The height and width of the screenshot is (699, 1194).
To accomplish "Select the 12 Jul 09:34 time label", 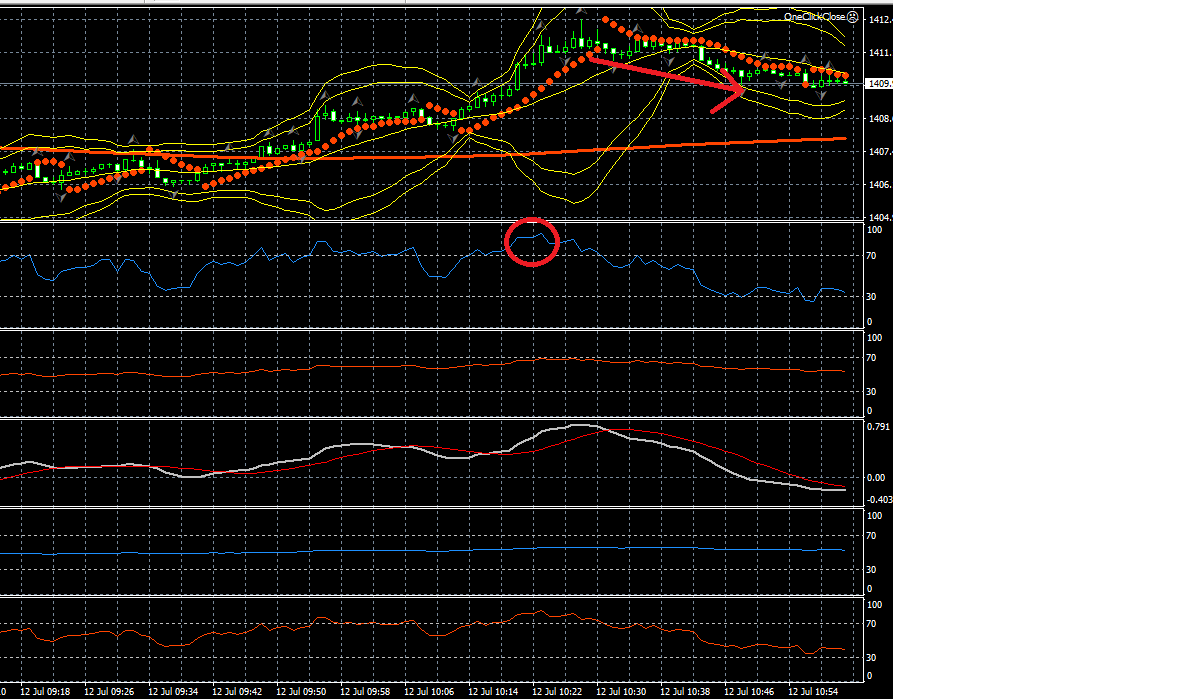I will [x=173, y=691].
